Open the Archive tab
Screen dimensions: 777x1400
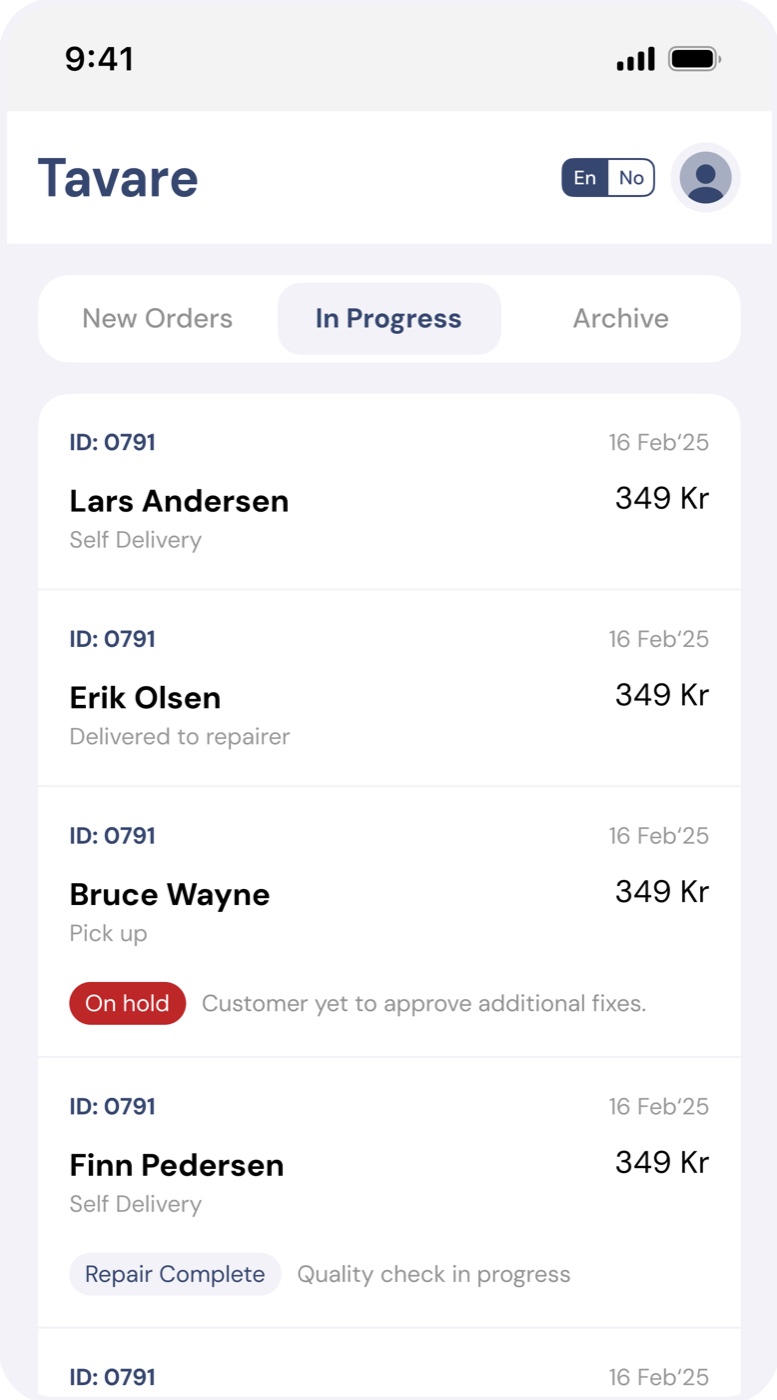point(621,319)
